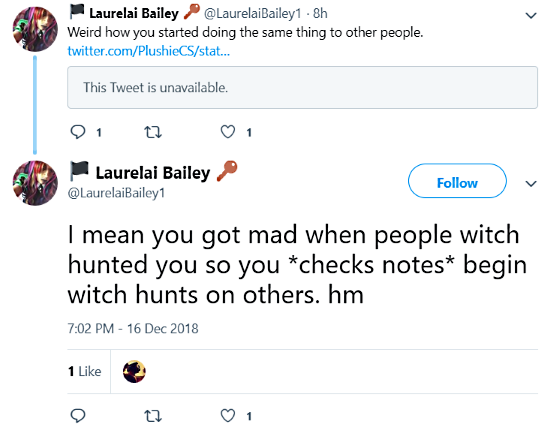View avatar of user who liked tweet
The height and width of the screenshot is (437, 554).
[x=134, y=371]
